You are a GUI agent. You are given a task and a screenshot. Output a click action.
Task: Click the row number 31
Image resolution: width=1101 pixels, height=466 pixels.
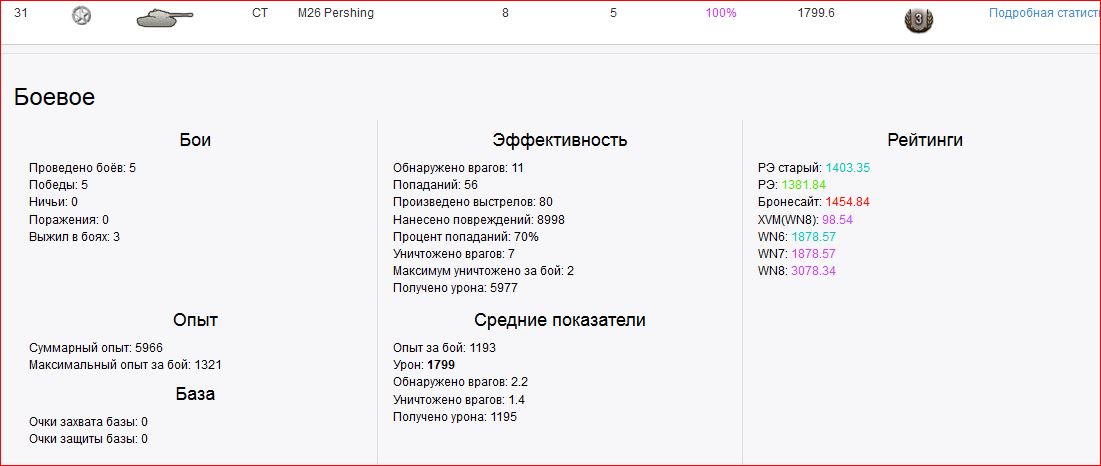tap(21, 13)
